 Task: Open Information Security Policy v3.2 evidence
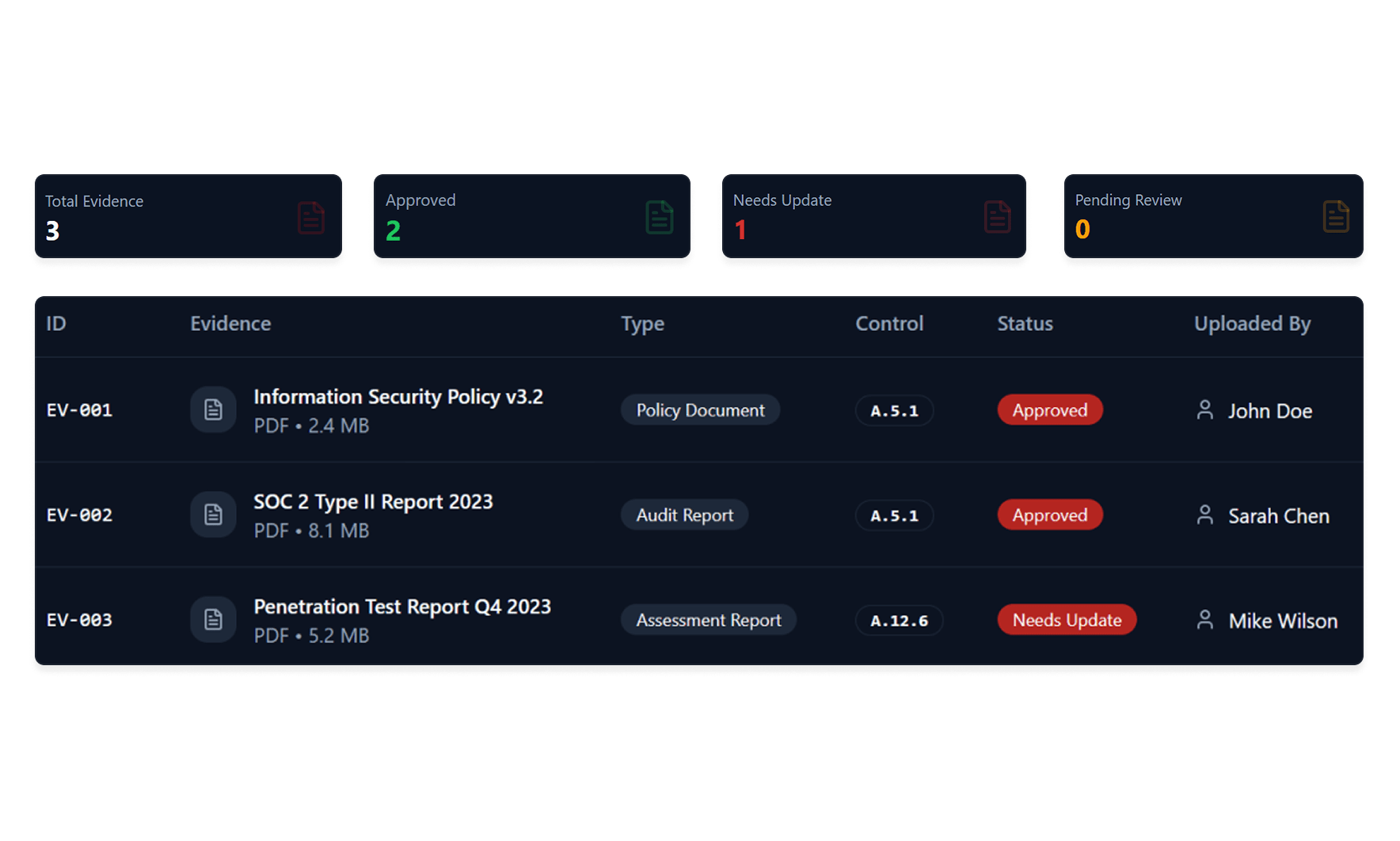click(398, 397)
